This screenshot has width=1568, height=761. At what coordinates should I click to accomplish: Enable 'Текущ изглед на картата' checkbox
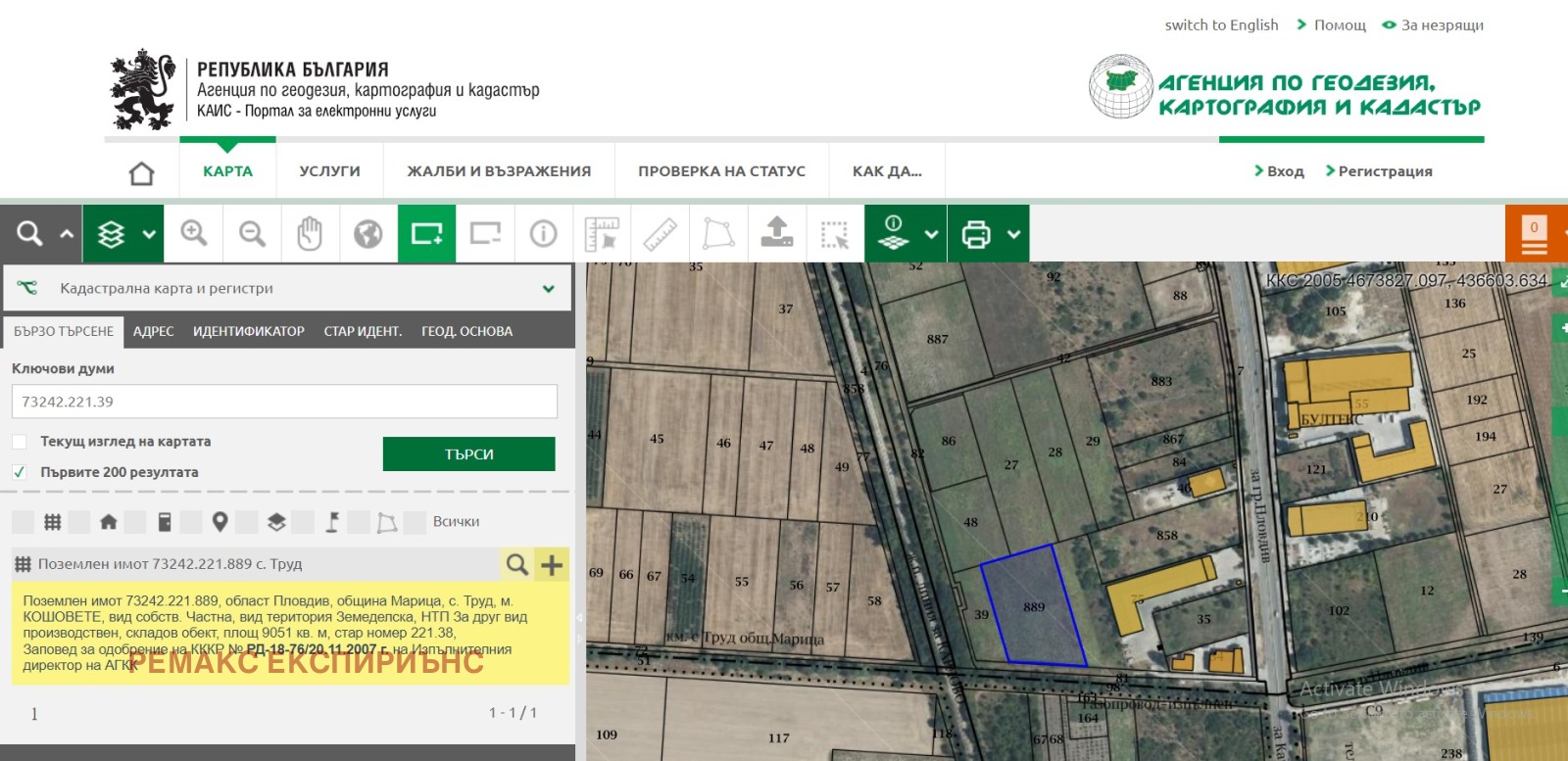pyautogui.click(x=20, y=442)
